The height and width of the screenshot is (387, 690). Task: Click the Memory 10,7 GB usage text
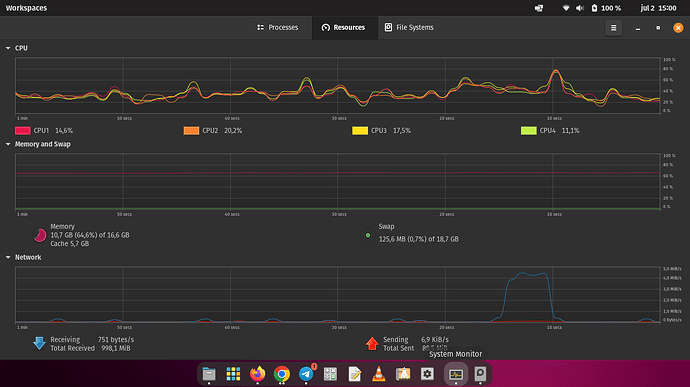pos(90,235)
